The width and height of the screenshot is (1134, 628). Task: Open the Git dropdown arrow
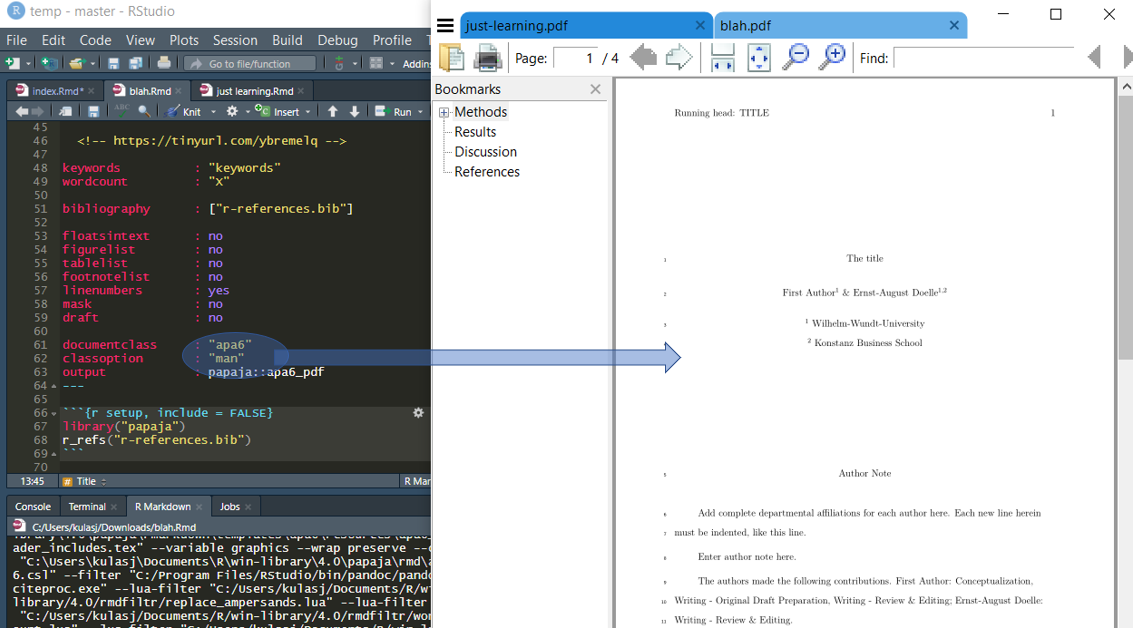pyautogui.click(x=355, y=64)
